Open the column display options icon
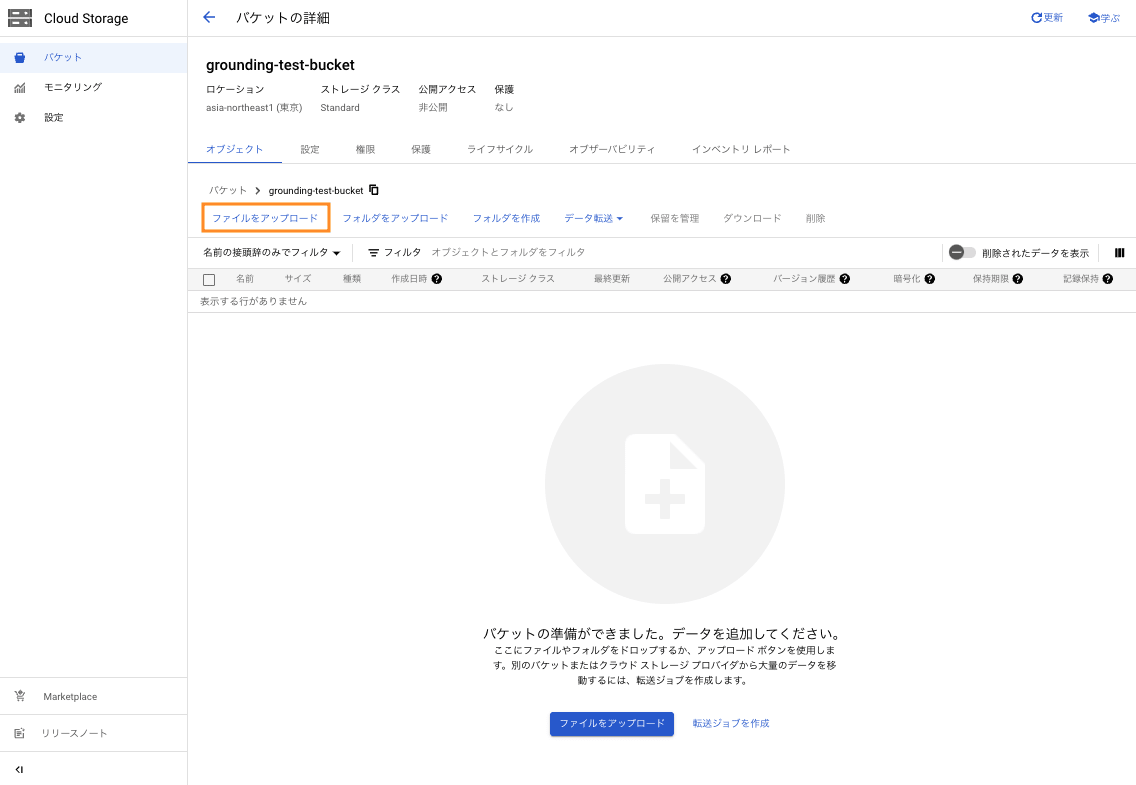1136x785 pixels. [1119, 253]
